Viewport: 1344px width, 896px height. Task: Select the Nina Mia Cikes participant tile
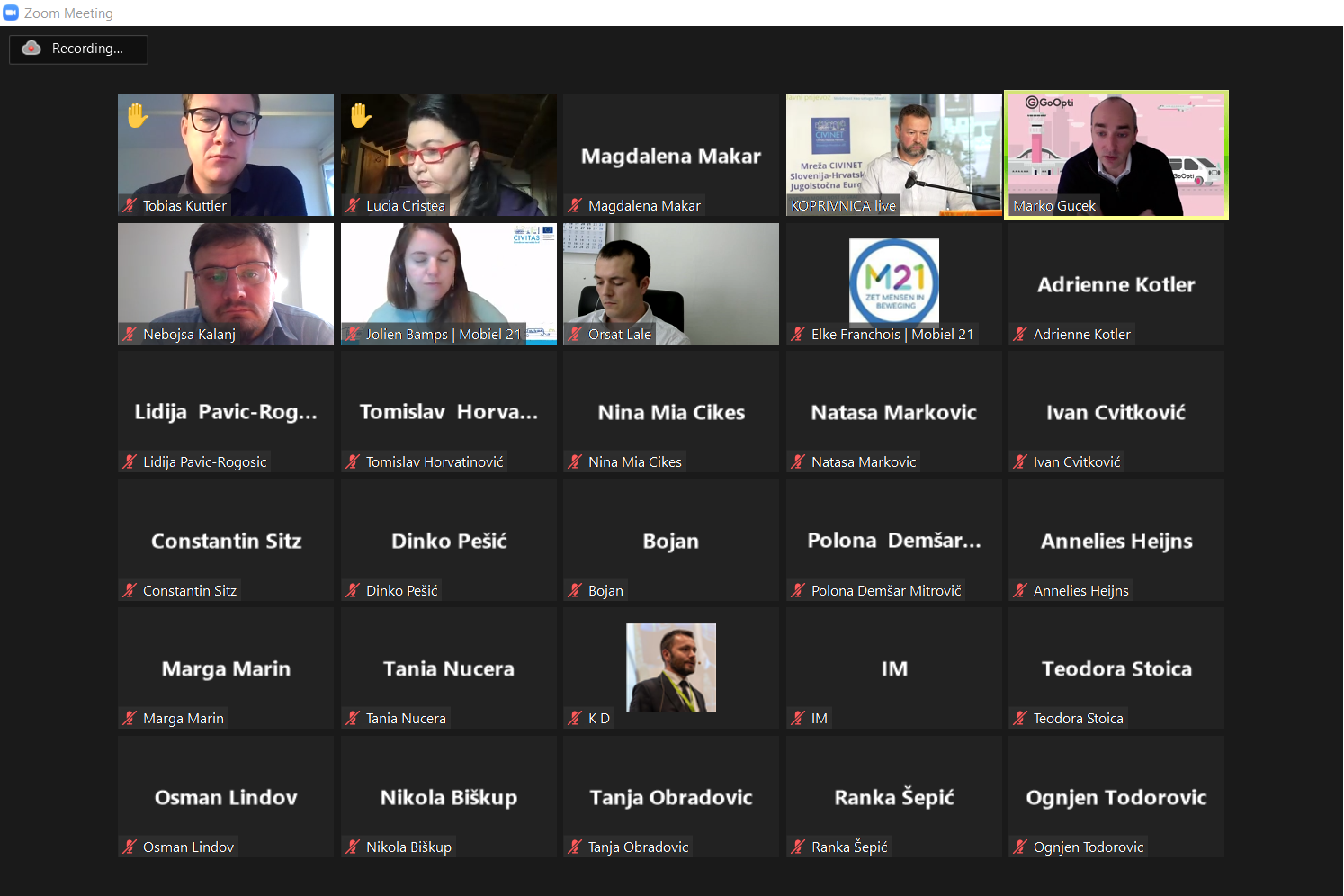click(671, 412)
